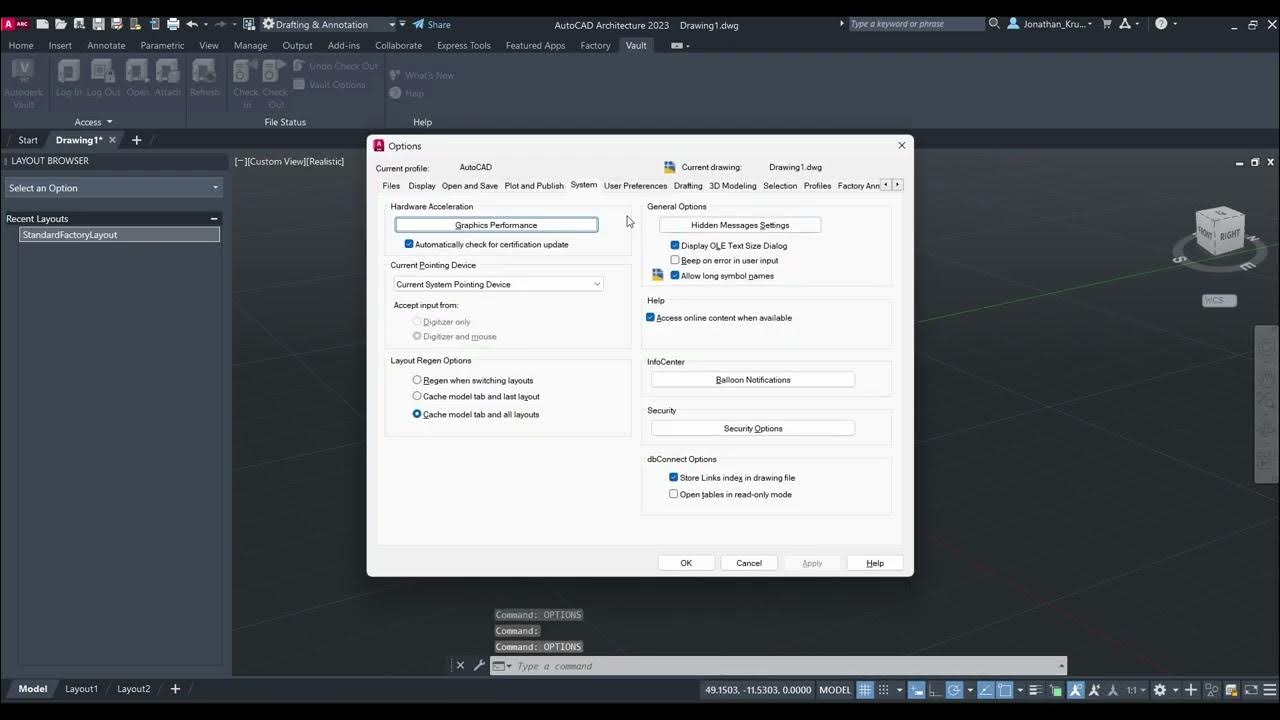
Task: Toggle Allow long symbol names
Action: point(675,275)
